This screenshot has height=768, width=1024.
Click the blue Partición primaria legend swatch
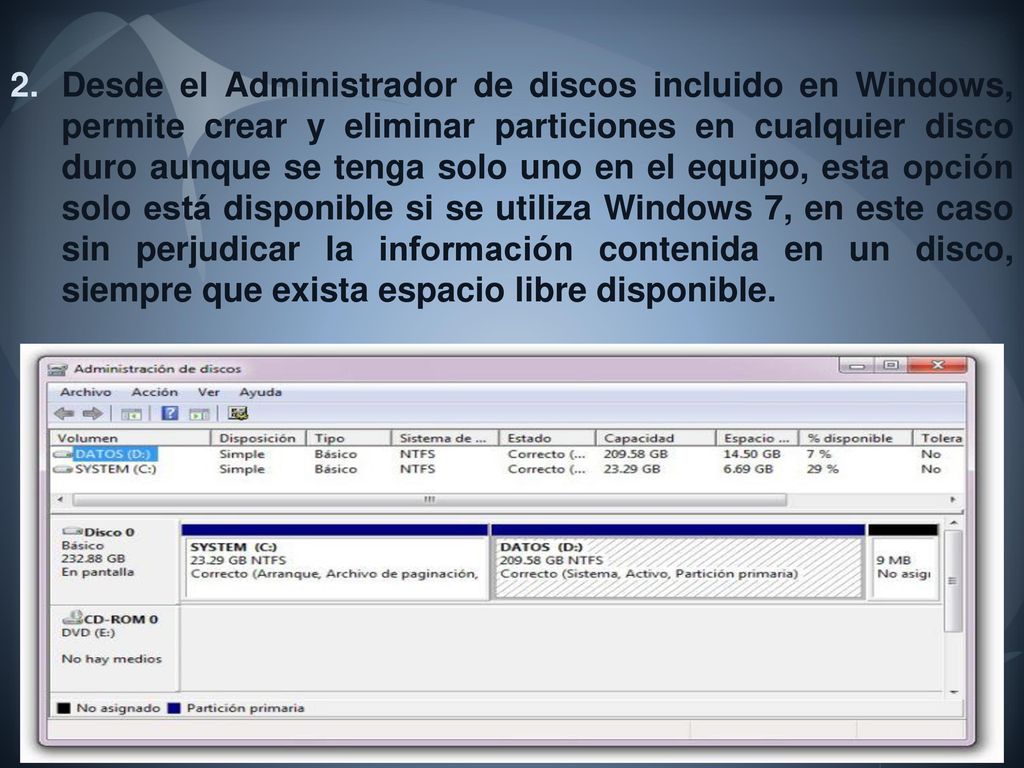174,708
